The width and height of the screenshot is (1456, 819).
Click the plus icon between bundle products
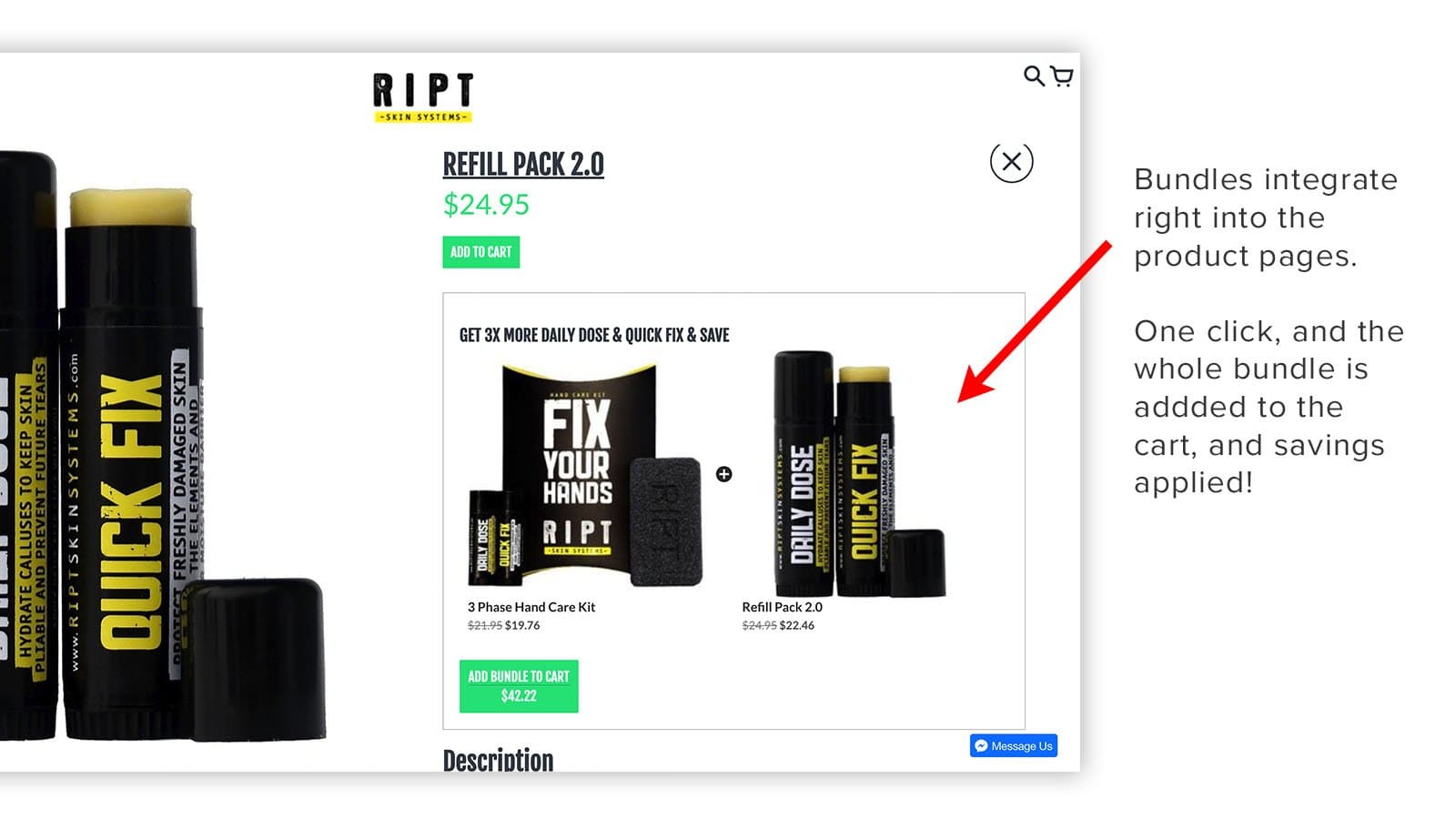pos(723,474)
